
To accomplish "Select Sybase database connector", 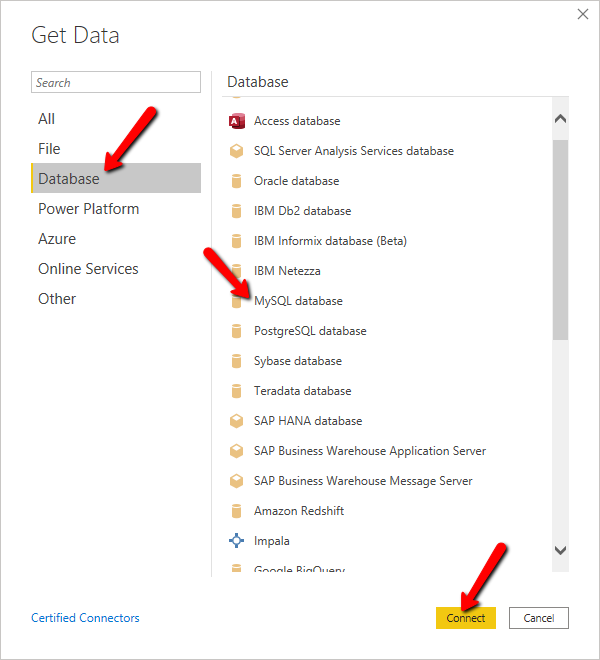I will (387, 361).
